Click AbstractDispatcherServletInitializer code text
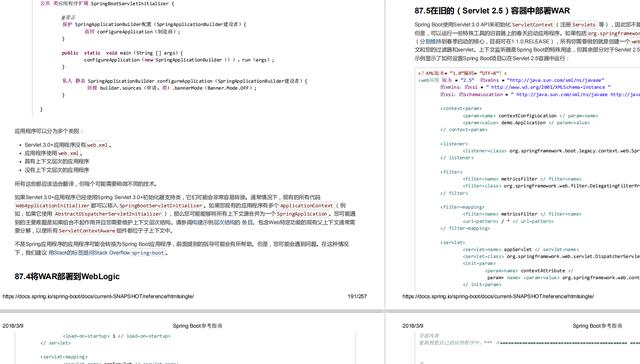Screen dimensions: 640x364 [108, 214]
